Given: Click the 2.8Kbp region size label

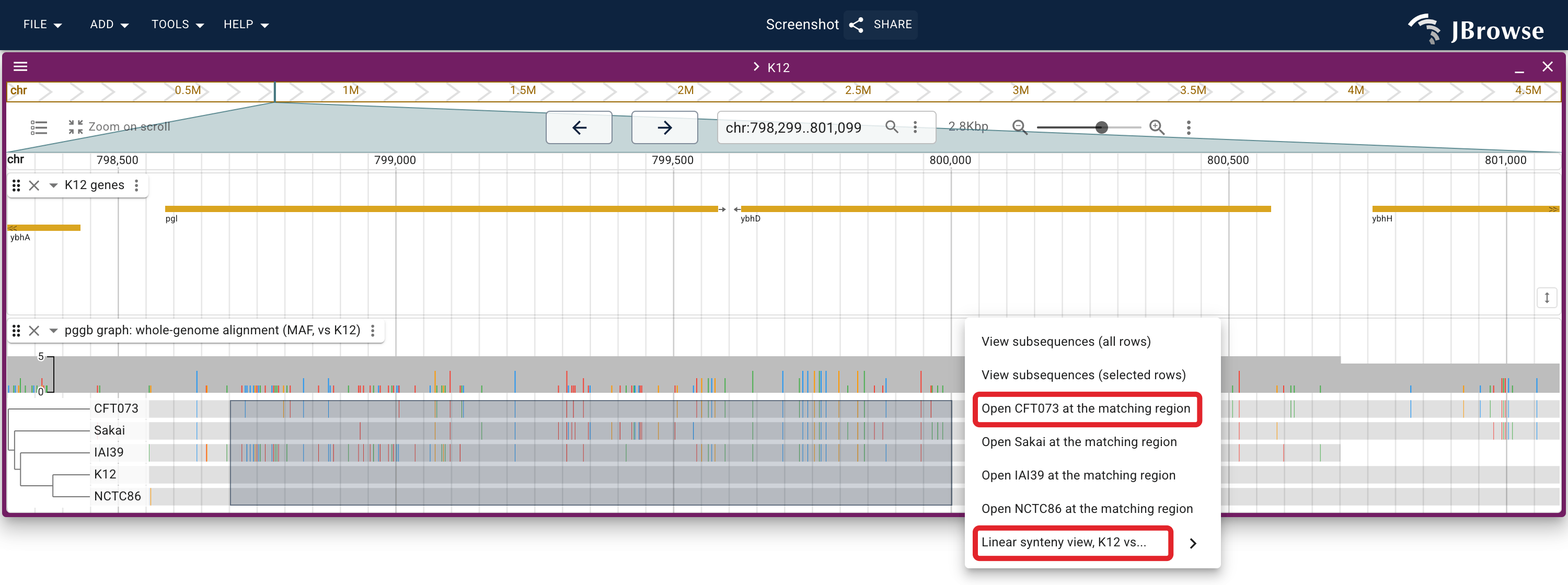Looking at the screenshot, I should coord(968,126).
